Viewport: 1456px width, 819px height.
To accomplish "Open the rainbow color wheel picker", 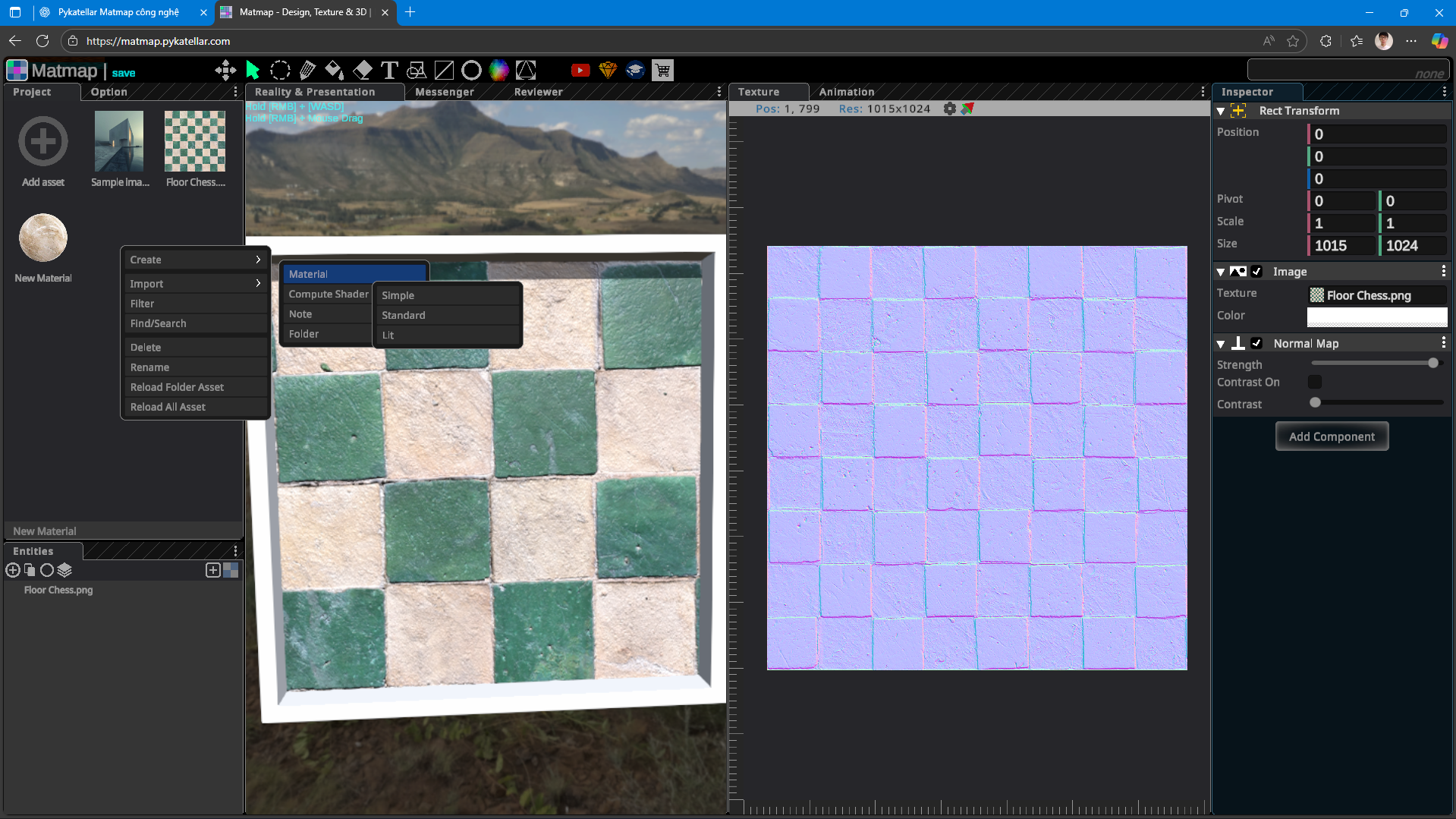I will click(x=498, y=71).
